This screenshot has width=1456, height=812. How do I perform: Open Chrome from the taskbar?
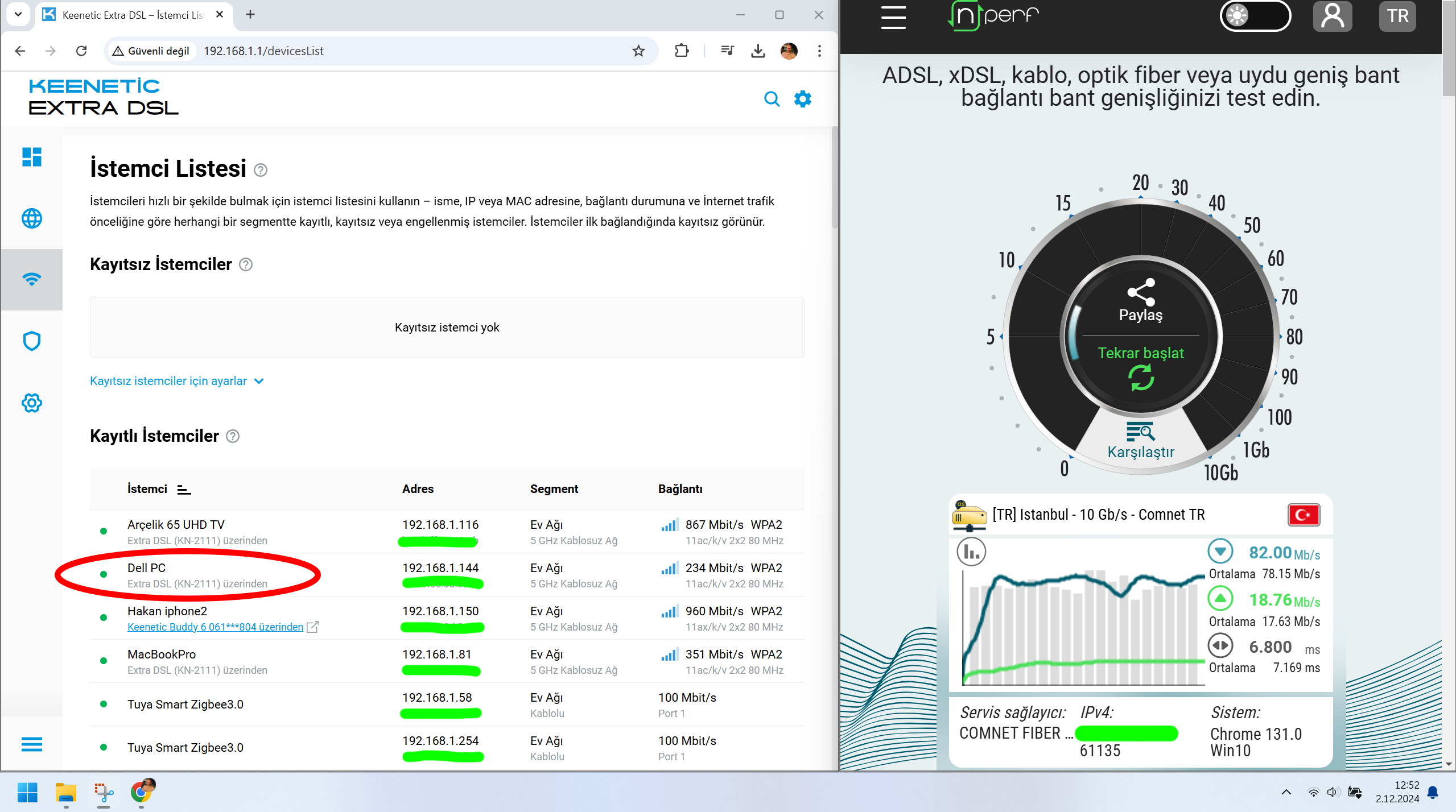[x=142, y=791]
